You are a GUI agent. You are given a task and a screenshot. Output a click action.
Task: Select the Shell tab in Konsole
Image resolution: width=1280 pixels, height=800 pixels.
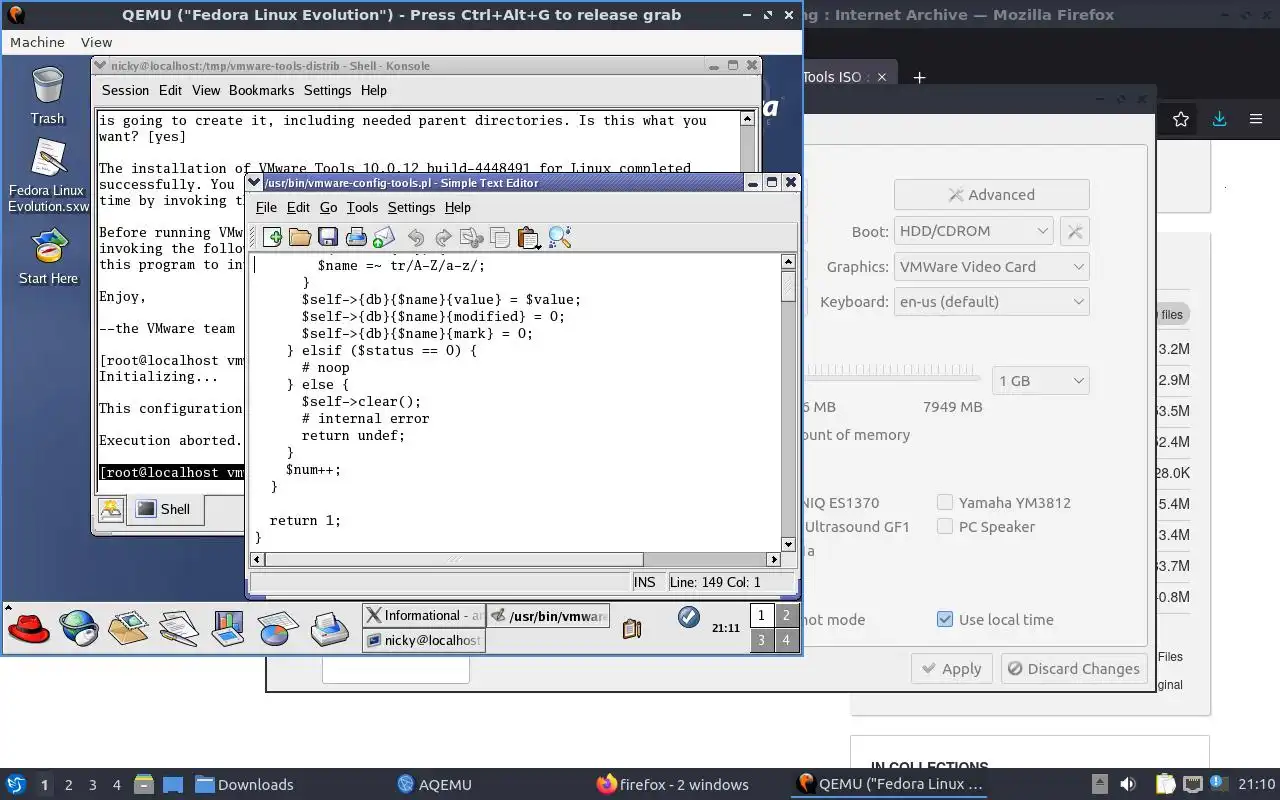click(165, 509)
